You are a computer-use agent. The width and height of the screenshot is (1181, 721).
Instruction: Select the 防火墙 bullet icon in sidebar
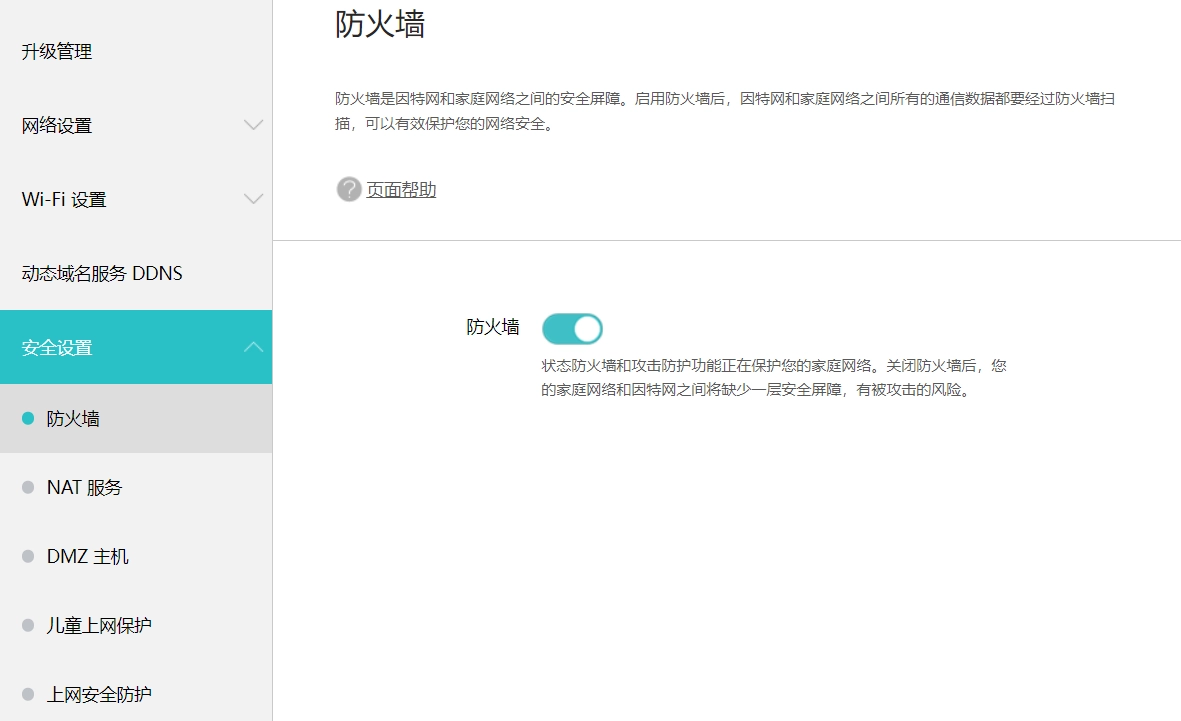pos(27,418)
